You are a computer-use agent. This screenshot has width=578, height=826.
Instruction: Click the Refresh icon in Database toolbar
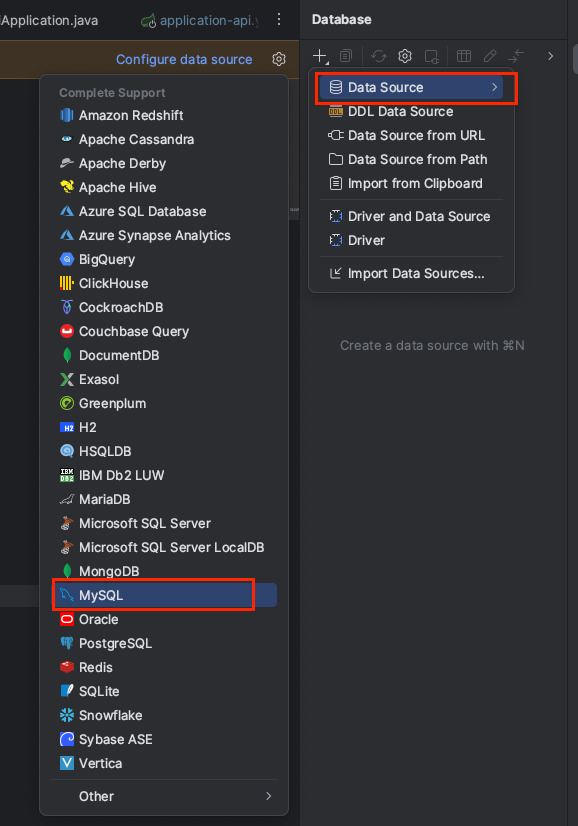pos(378,56)
